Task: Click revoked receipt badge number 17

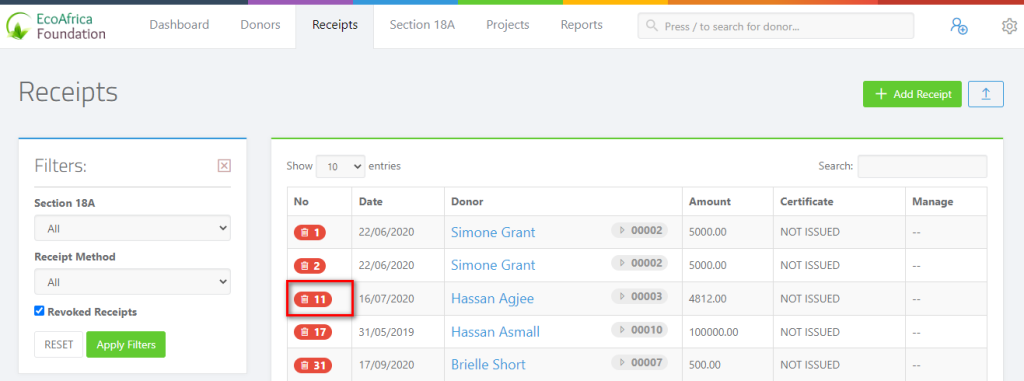Action: [313, 332]
